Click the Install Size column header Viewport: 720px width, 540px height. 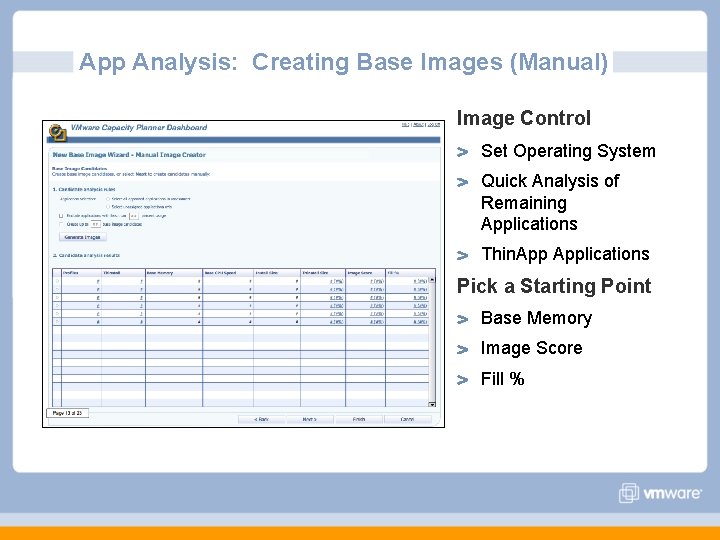(277, 273)
